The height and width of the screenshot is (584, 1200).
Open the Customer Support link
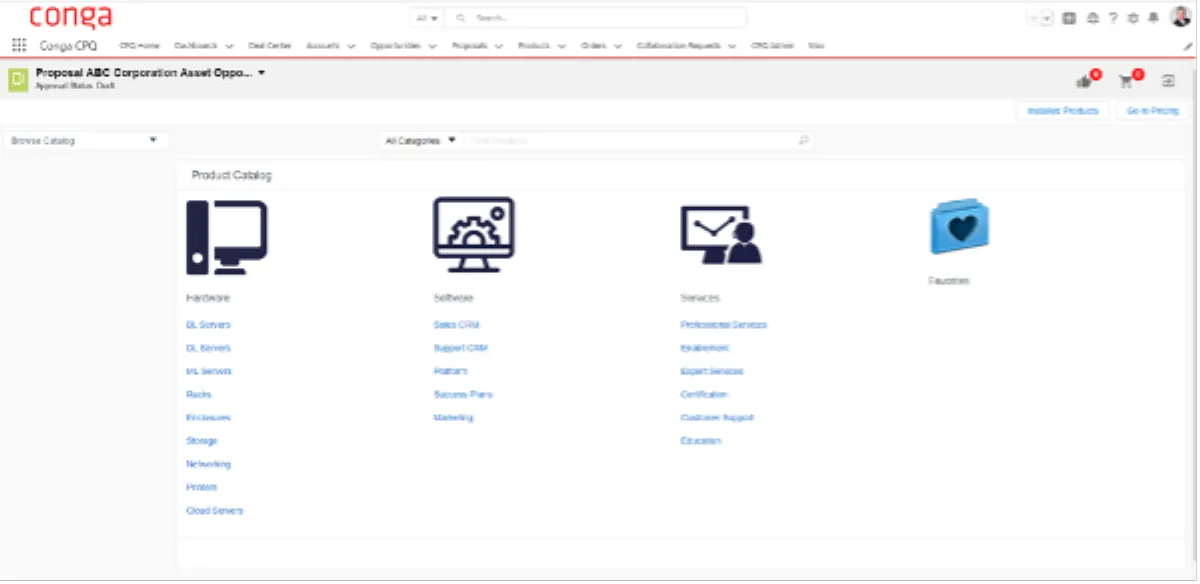pyautogui.click(x=716, y=418)
